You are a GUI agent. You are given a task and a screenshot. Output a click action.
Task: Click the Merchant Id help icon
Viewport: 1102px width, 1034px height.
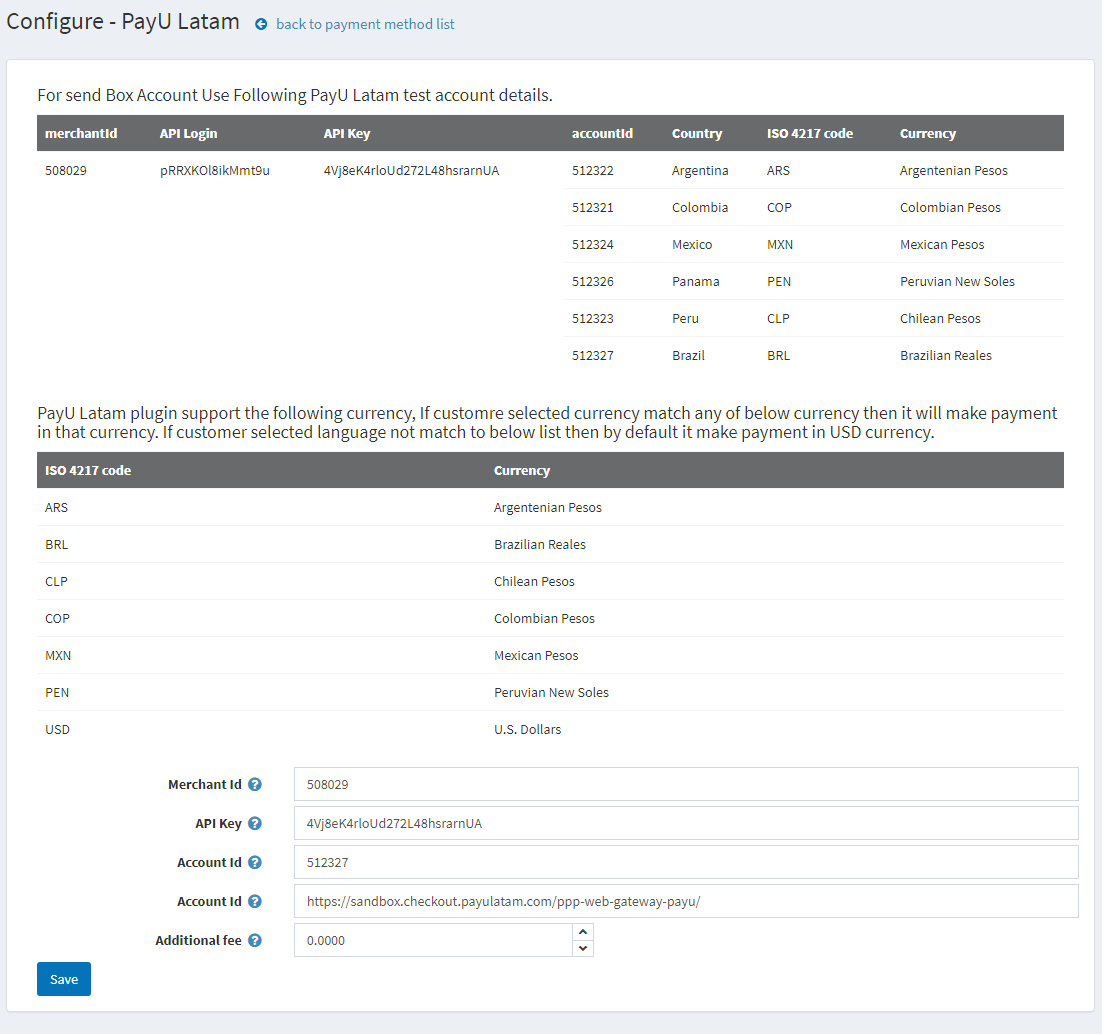pyautogui.click(x=255, y=784)
